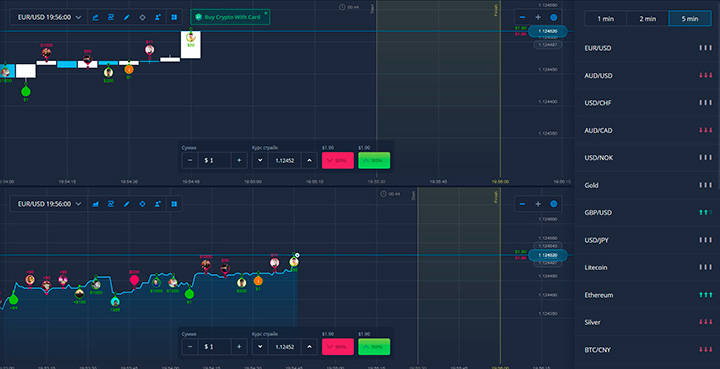Switch to the 1 min tab
The image size is (720, 369).
tap(605, 19)
